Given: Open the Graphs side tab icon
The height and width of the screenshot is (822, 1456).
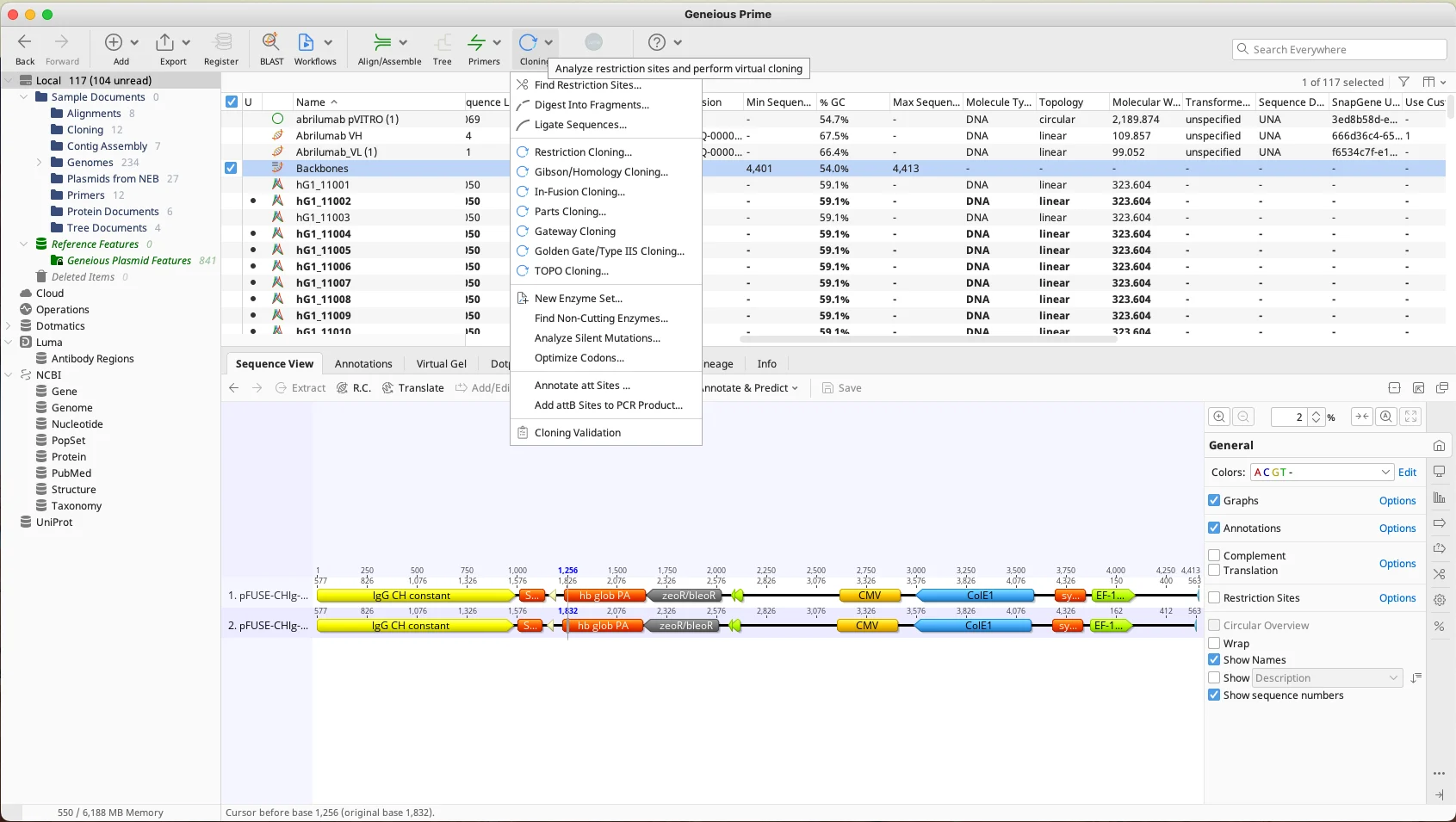Looking at the screenshot, I should pyautogui.click(x=1439, y=498).
